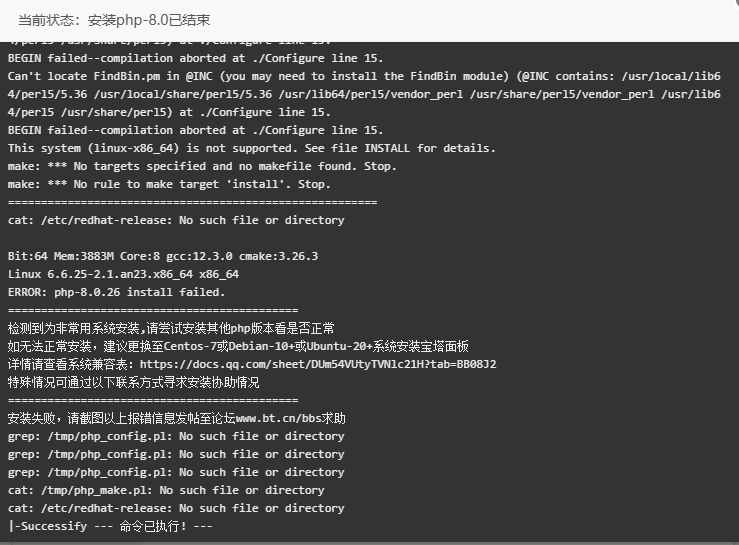
Task: Select the 'No targets specified and no makefile' line
Action: 202,166
